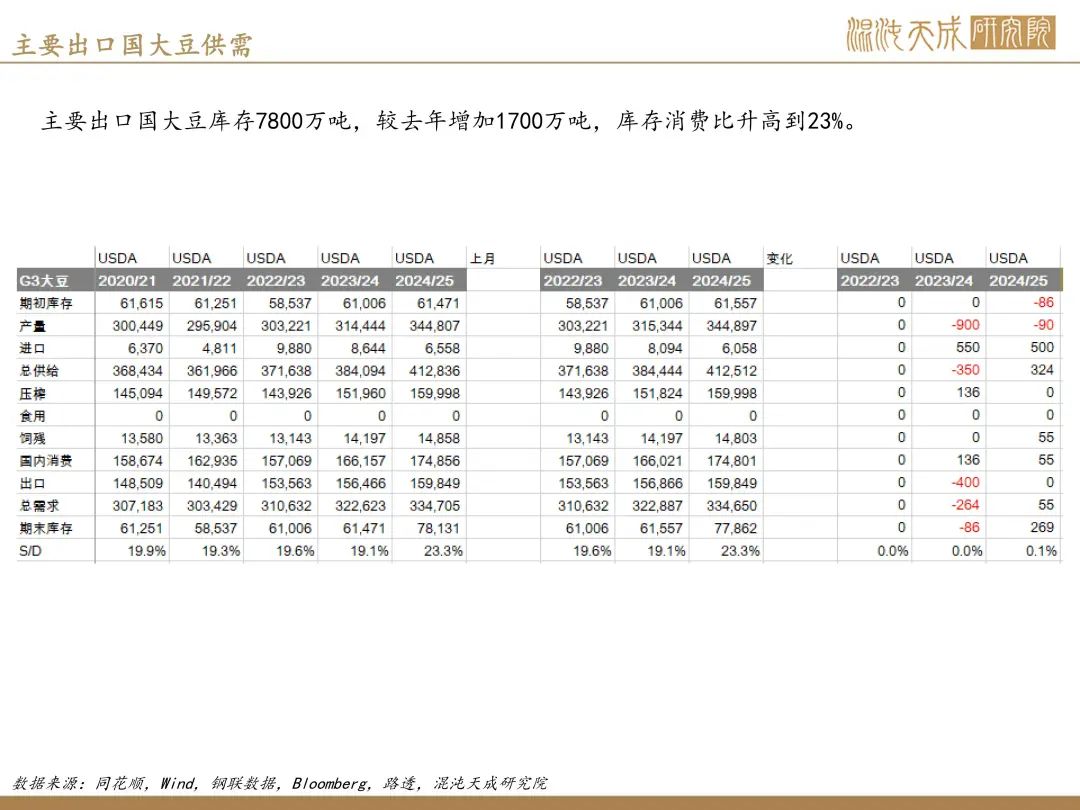Screen dimensions: 1080x810
Task: Select the 2020/21 year header
Action: (x=127, y=281)
